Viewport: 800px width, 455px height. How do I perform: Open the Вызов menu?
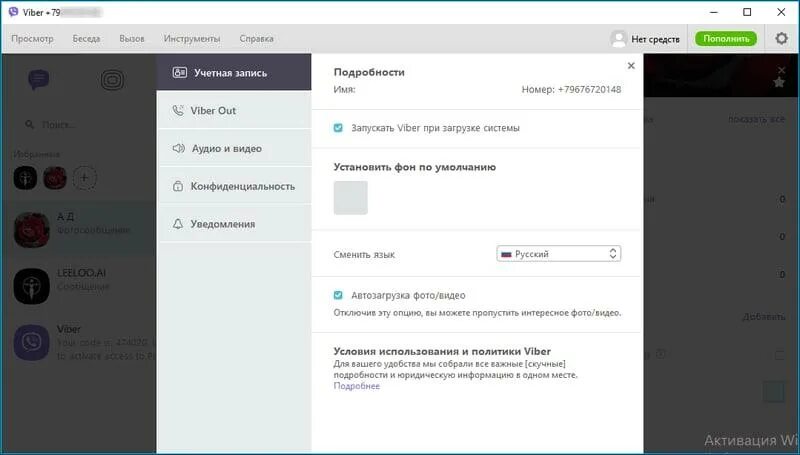(x=132, y=38)
